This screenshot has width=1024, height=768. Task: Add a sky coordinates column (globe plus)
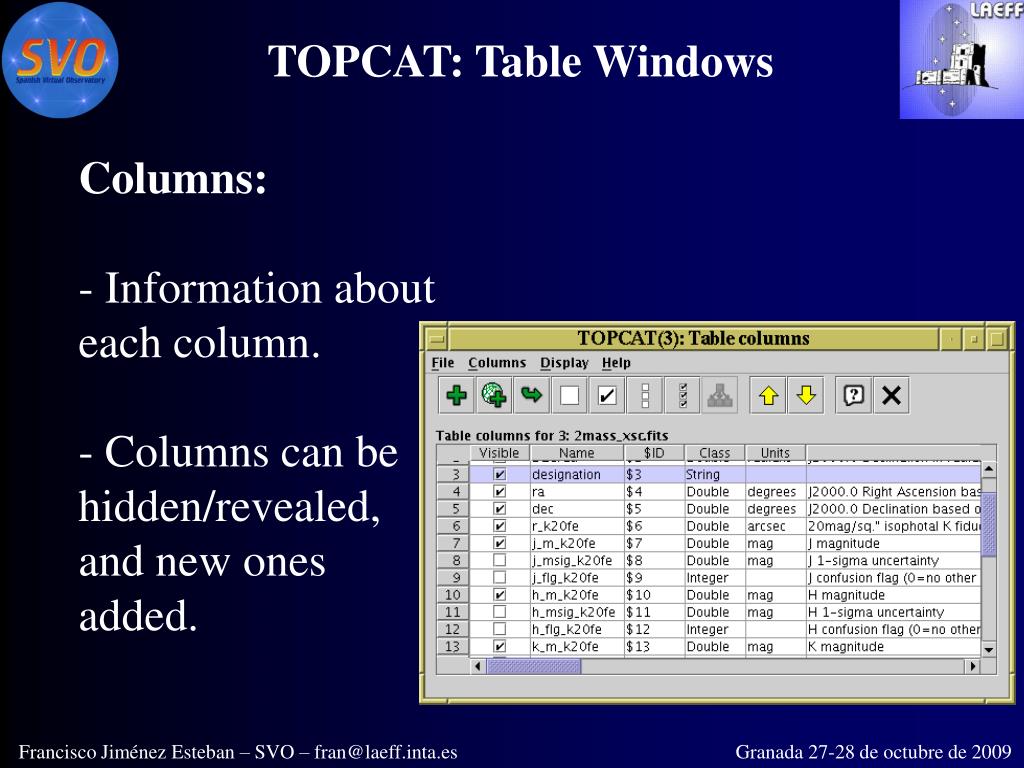click(494, 395)
